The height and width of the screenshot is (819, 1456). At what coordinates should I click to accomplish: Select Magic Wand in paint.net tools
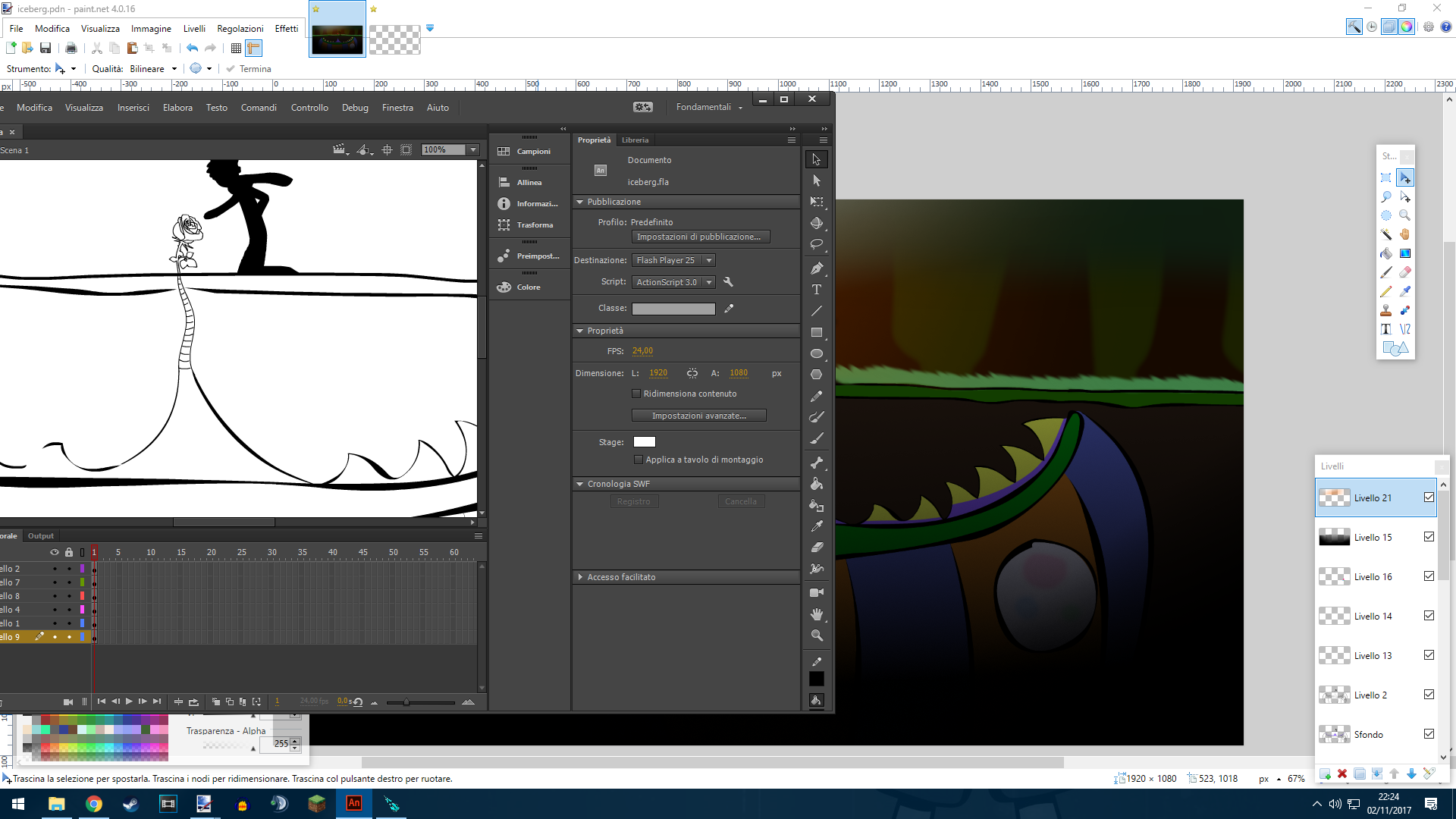[x=1386, y=234]
